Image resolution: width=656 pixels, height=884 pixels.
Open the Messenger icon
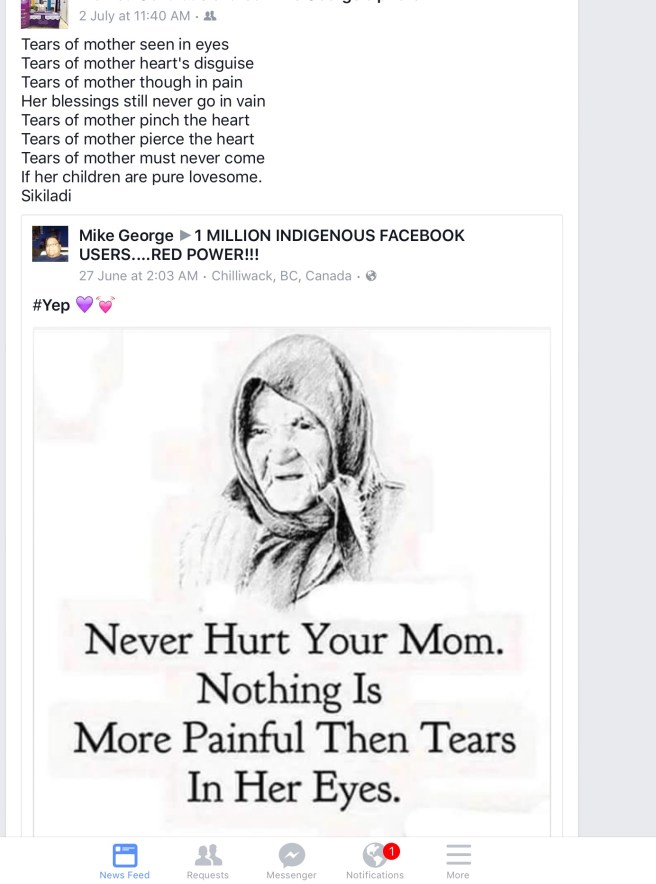pyautogui.click(x=291, y=861)
